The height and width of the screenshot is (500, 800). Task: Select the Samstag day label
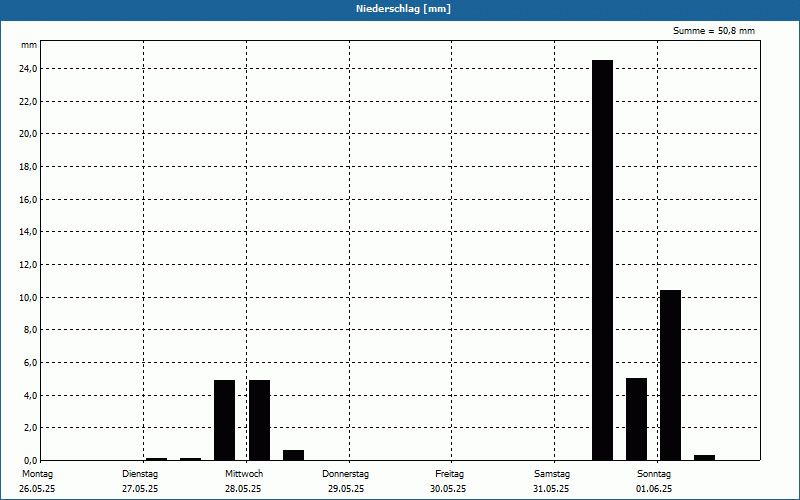tap(552, 474)
